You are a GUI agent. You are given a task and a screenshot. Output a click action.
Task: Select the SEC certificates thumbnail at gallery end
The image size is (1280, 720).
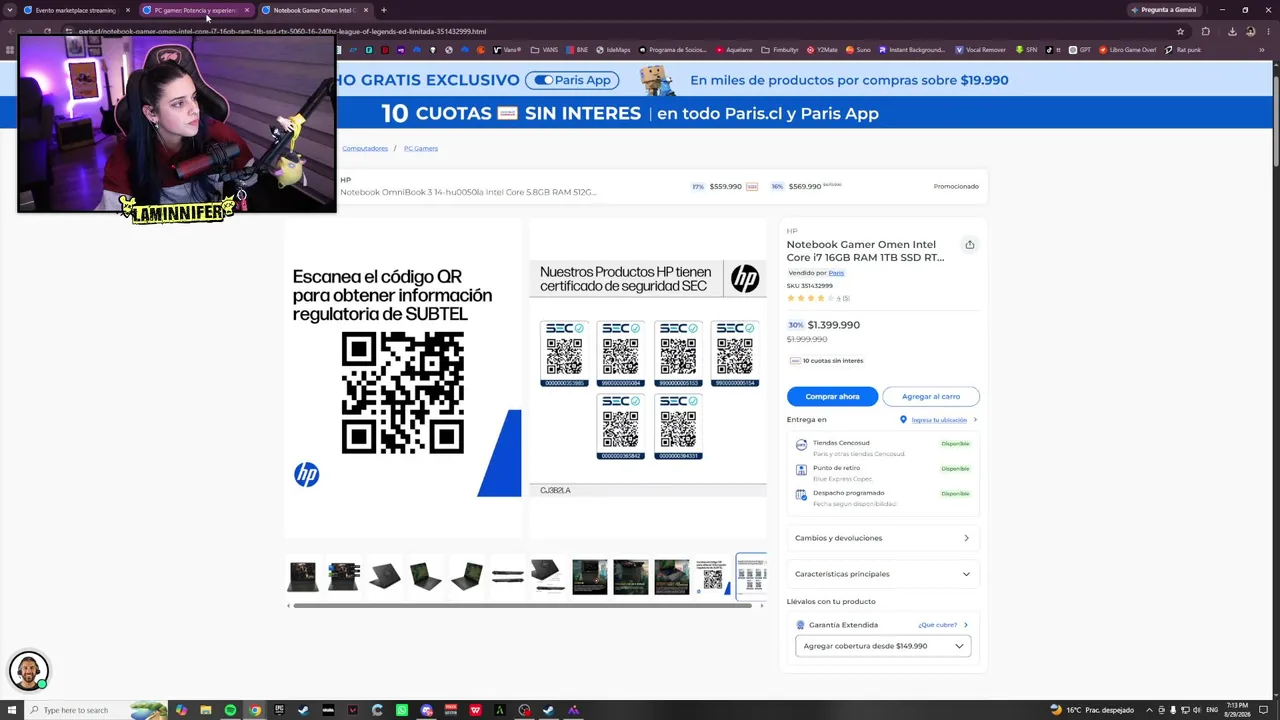[751, 576]
